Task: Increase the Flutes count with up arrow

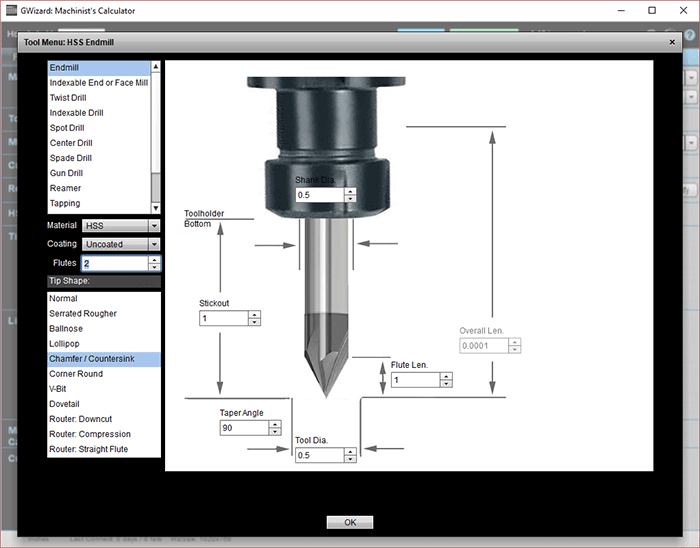Action: pos(154,260)
